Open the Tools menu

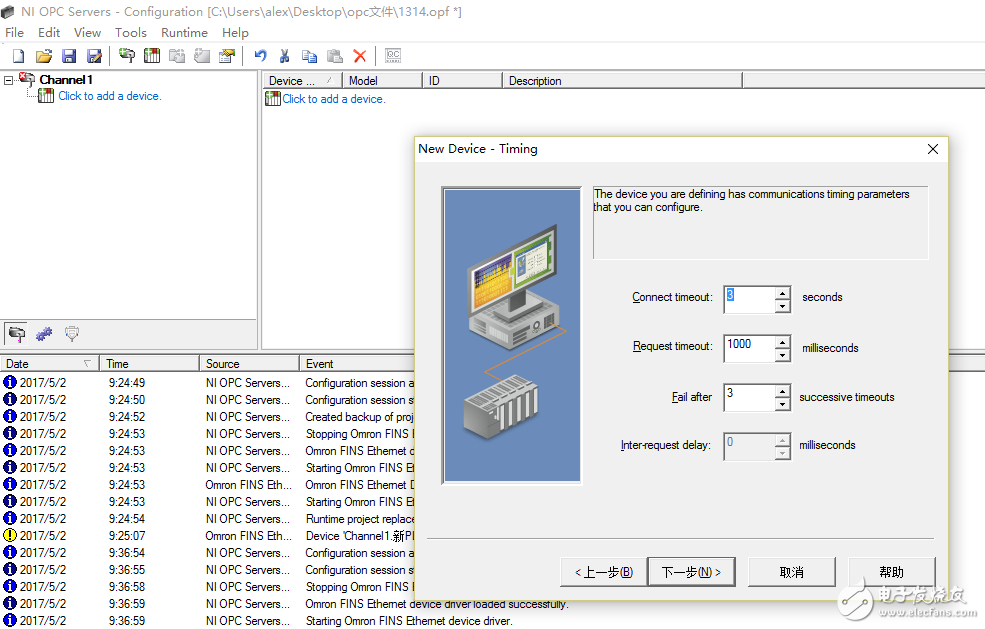131,33
